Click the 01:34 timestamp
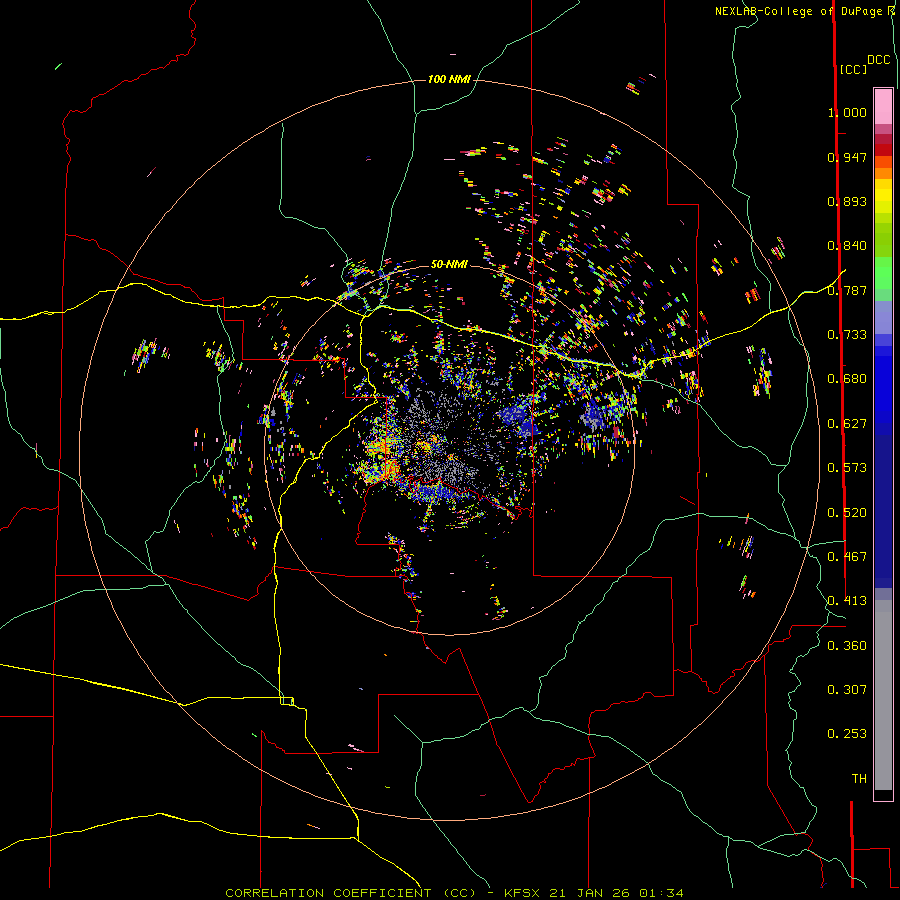Screen dimensions: 900x900 click(x=661, y=893)
